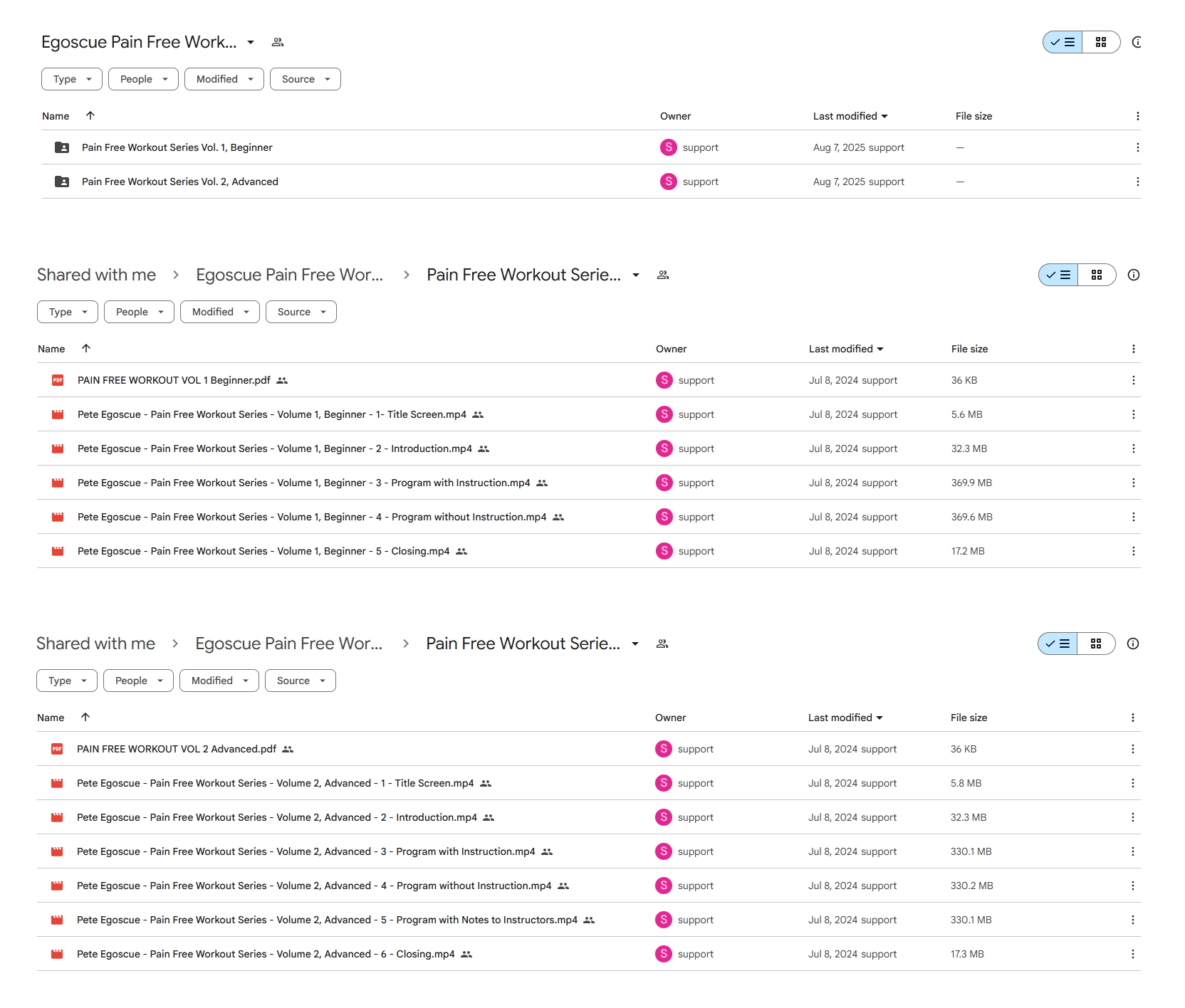Open more actions for Vol. 1, Beginner folder
The height and width of the screenshot is (1008, 1185).
tap(1137, 147)
